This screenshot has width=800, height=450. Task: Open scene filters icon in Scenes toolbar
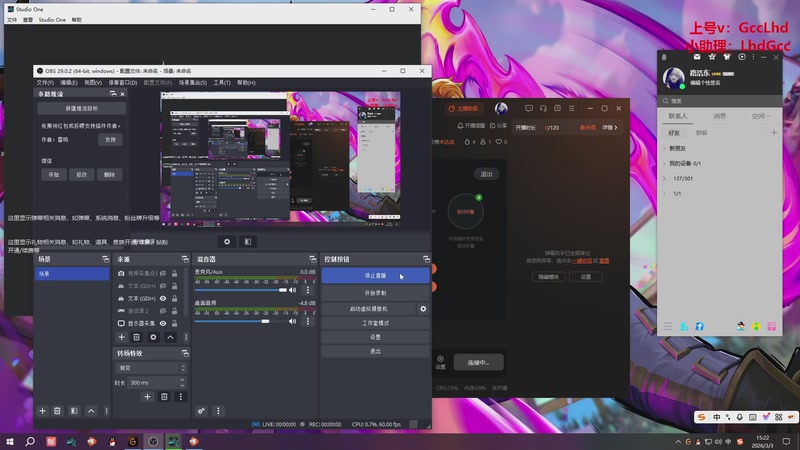pos(74,411)
